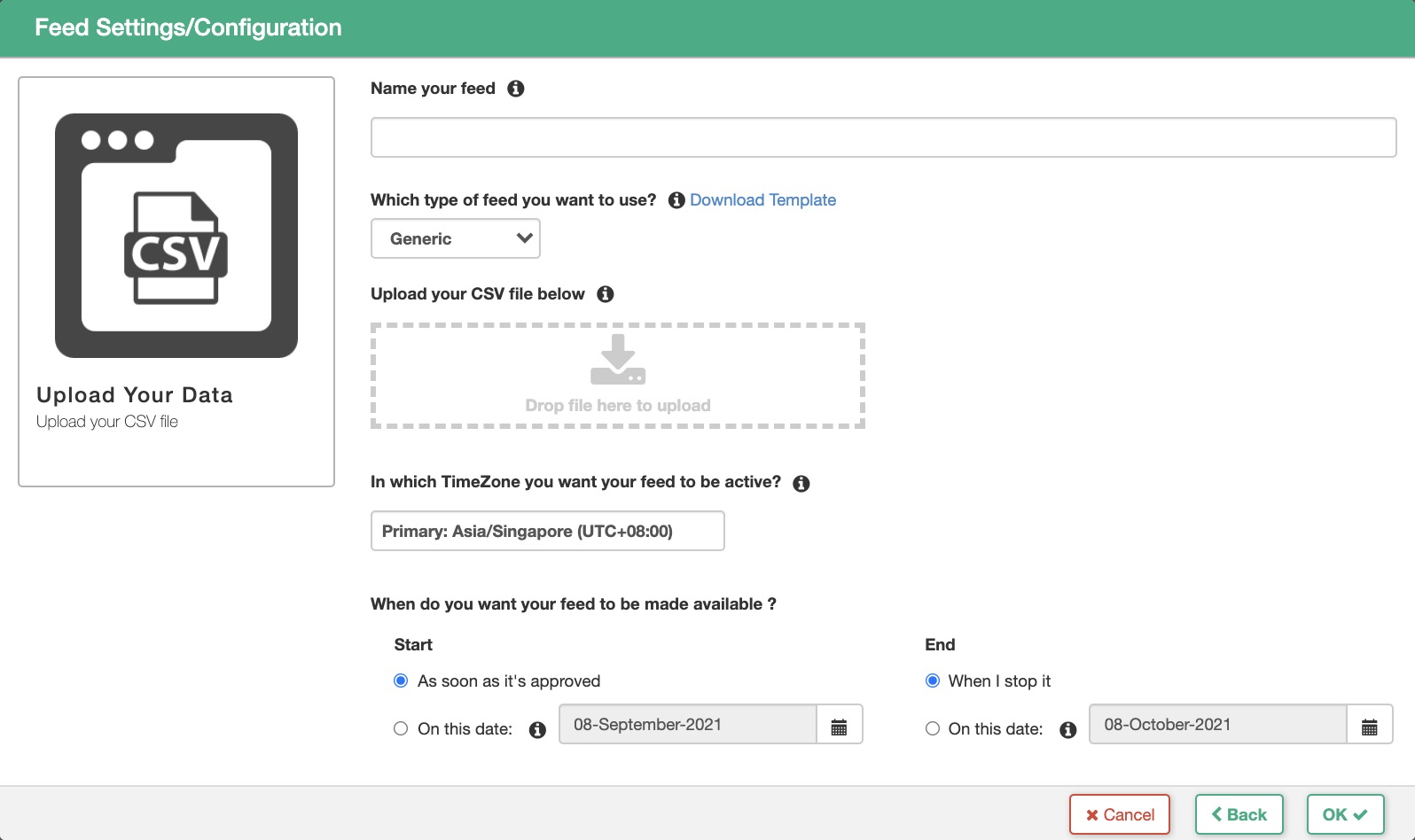Open the Generic feed type dropdown
This screenshot has height=840, width=1415.
click(456, 238)
